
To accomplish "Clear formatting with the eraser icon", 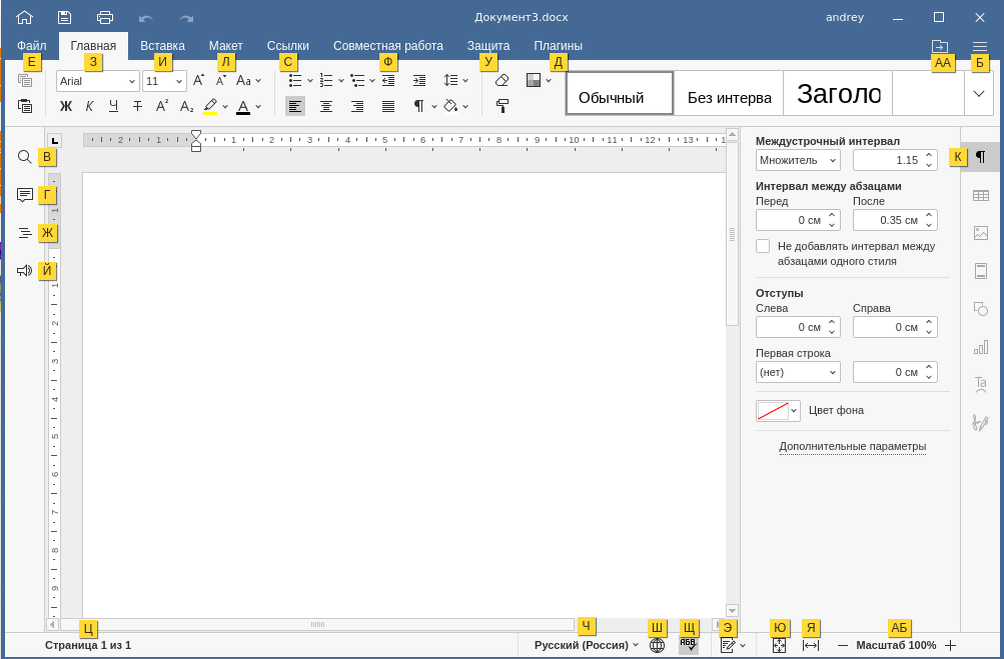I will (502, 80).
